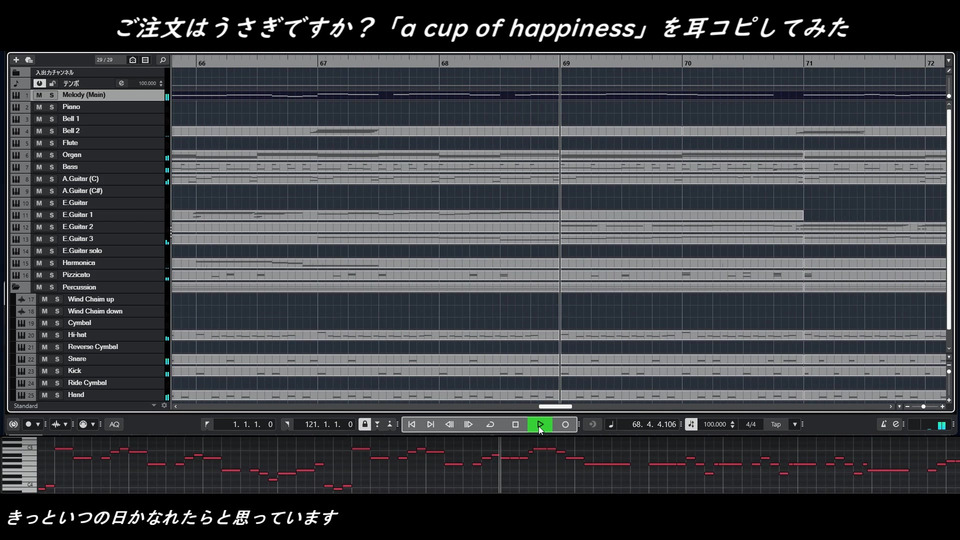
Task: Collapse the Percussion folder track
Action: pos(17,287)
